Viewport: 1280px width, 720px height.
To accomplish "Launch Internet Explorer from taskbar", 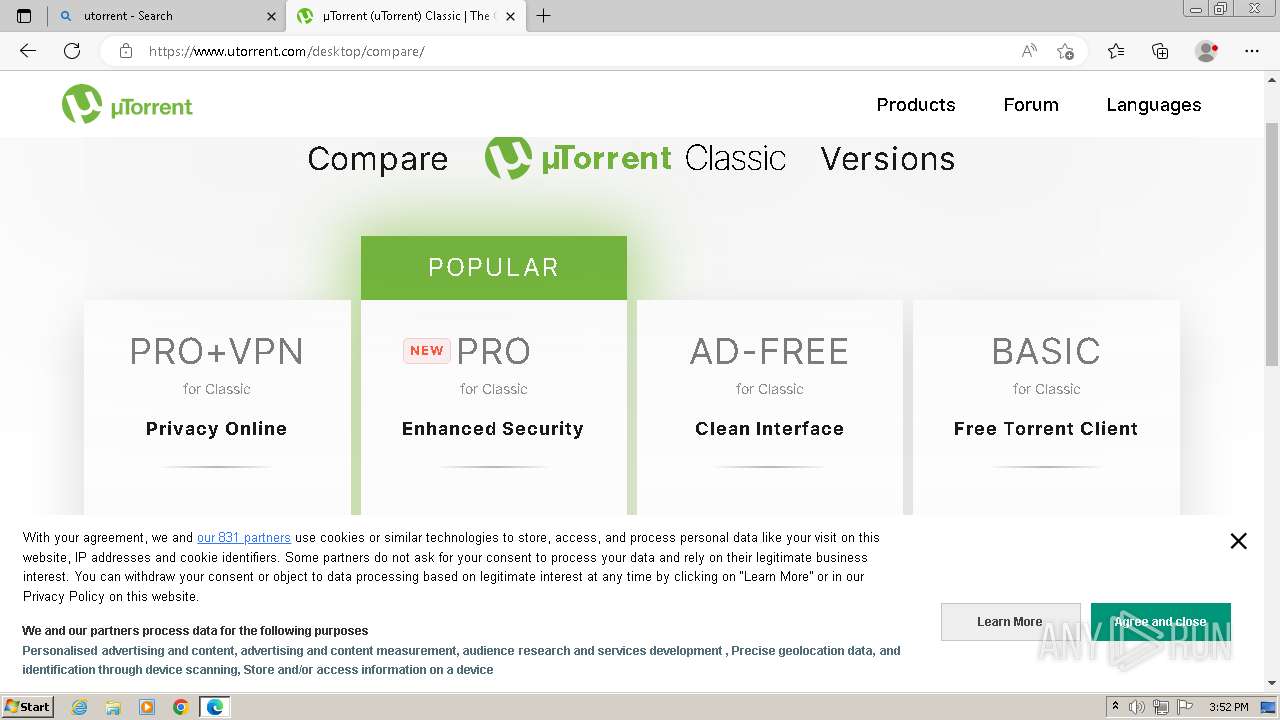I will tap(79, 707).
